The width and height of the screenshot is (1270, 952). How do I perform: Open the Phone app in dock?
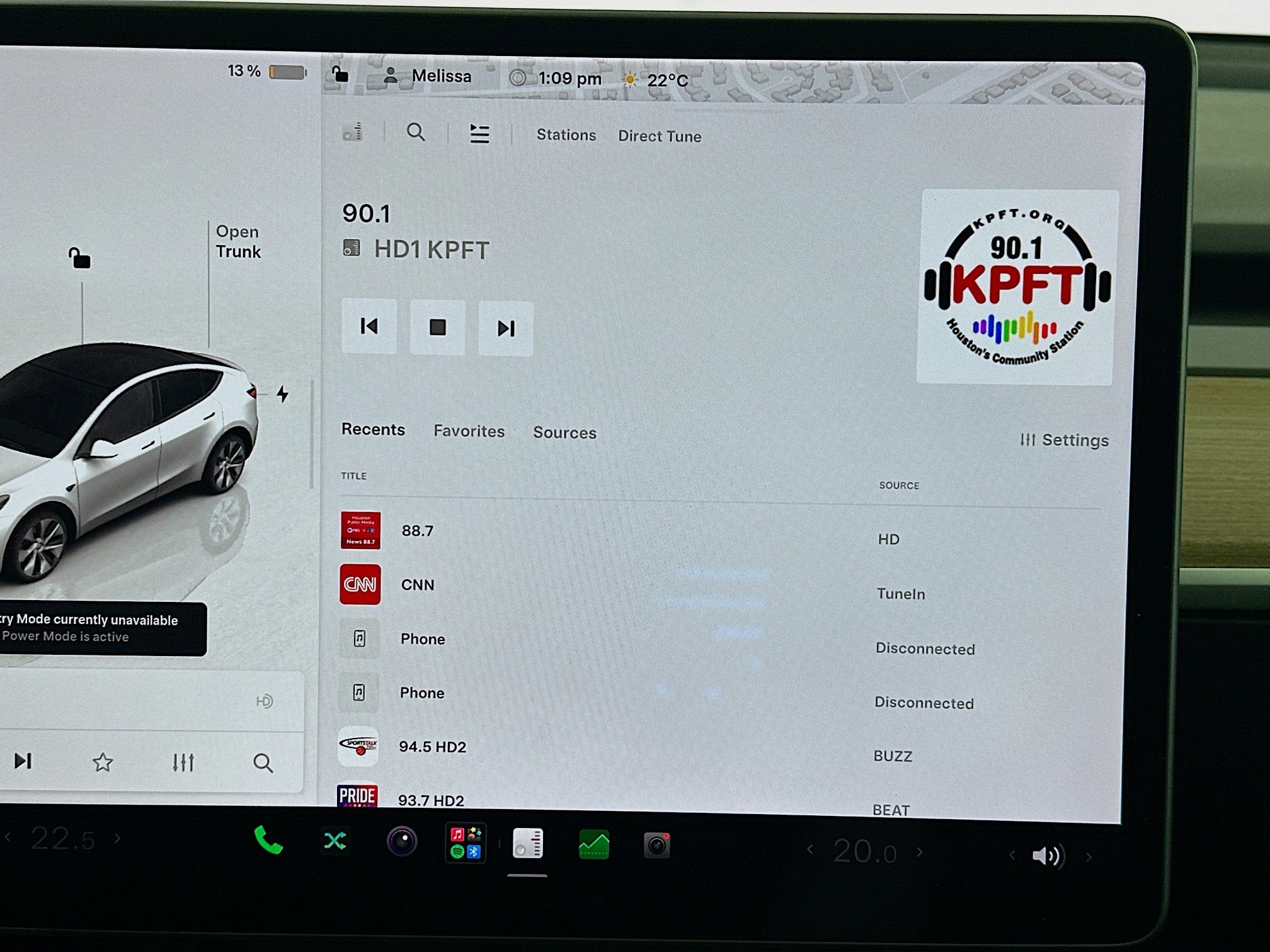click(268, 839)
